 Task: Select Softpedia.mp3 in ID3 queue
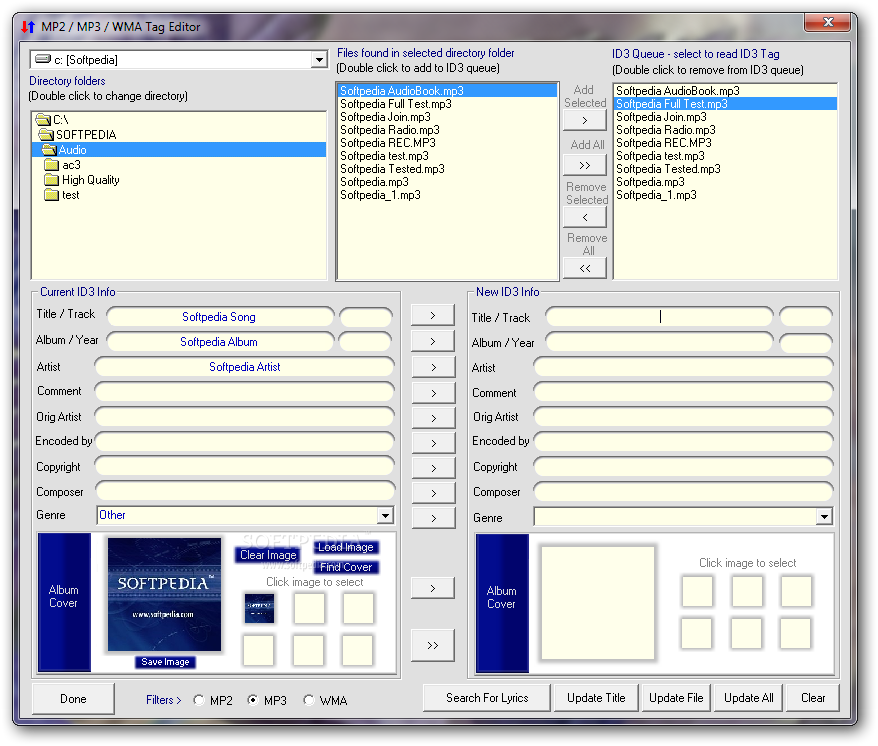[x=725, y=182]
